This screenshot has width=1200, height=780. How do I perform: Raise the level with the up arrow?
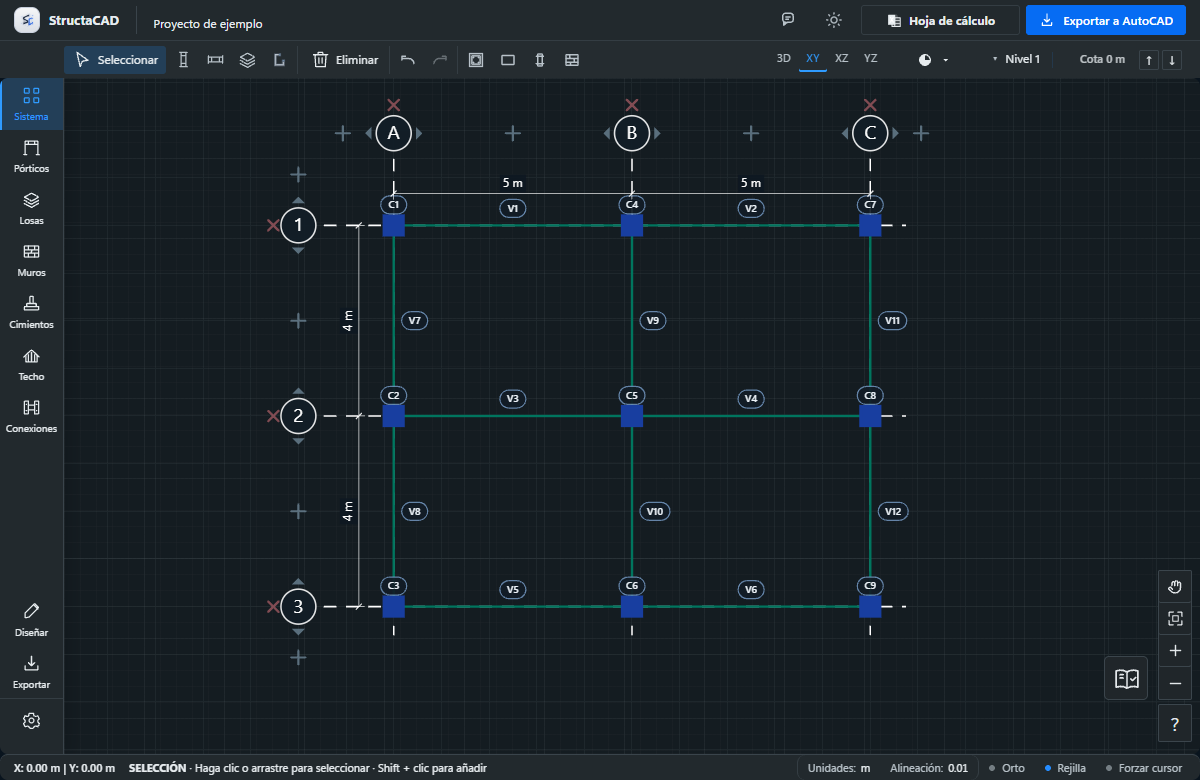(x=1149, y=60)
